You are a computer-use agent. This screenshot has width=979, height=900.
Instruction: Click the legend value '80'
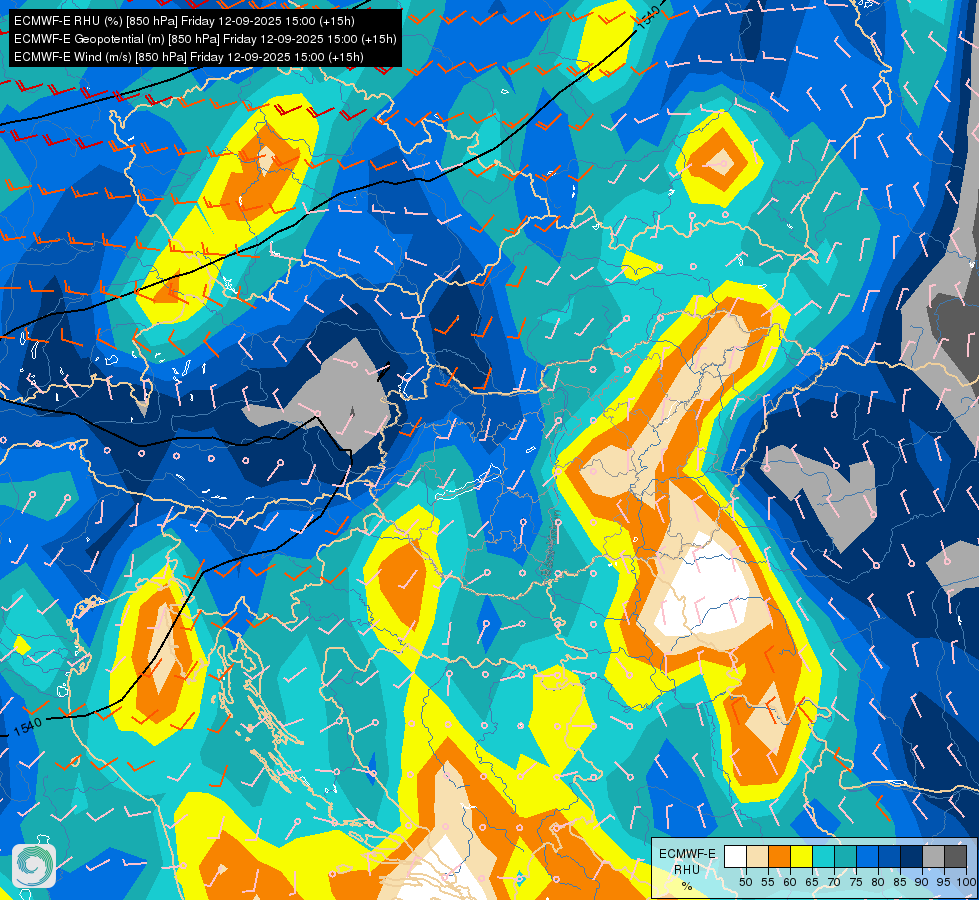878,882
